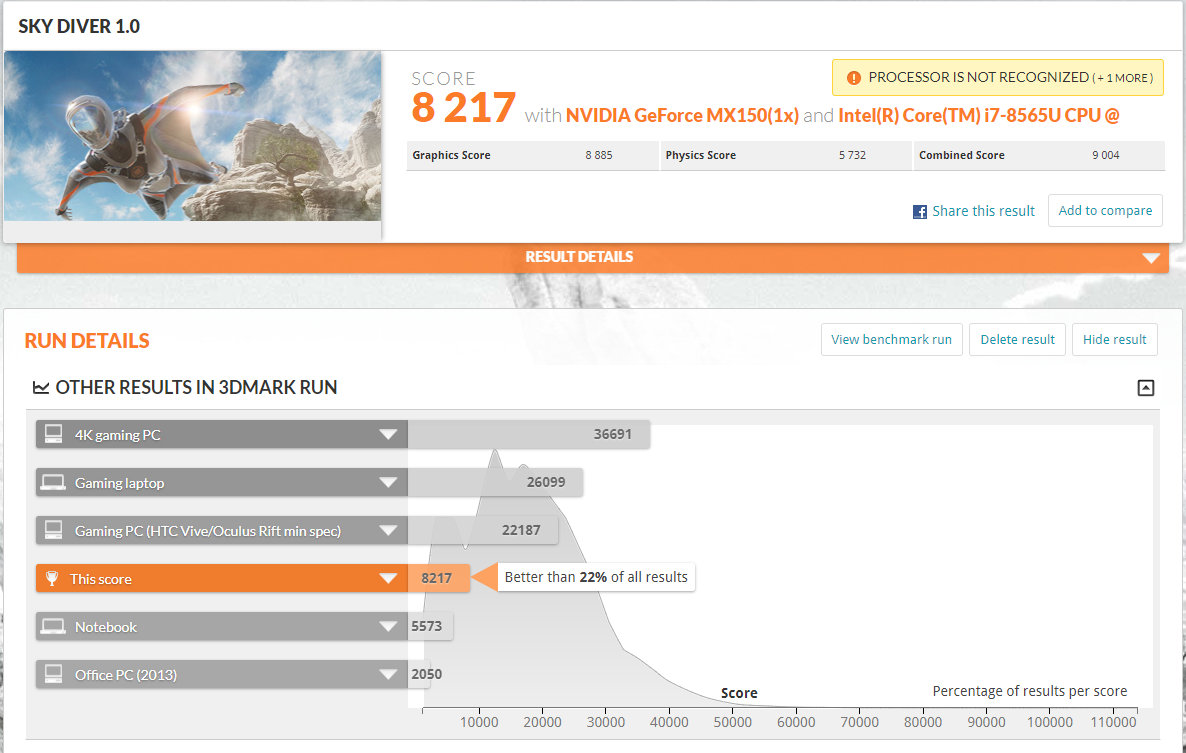Click the trophy icon on This score row
This screenshot has height=753, width=1186.
[52, 578]
